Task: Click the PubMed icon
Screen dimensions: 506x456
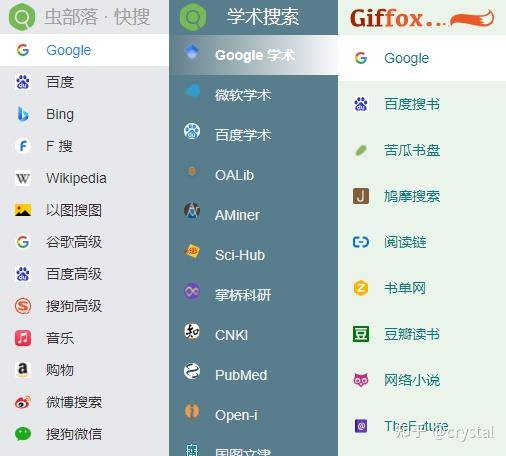Action: click(192, 371)
